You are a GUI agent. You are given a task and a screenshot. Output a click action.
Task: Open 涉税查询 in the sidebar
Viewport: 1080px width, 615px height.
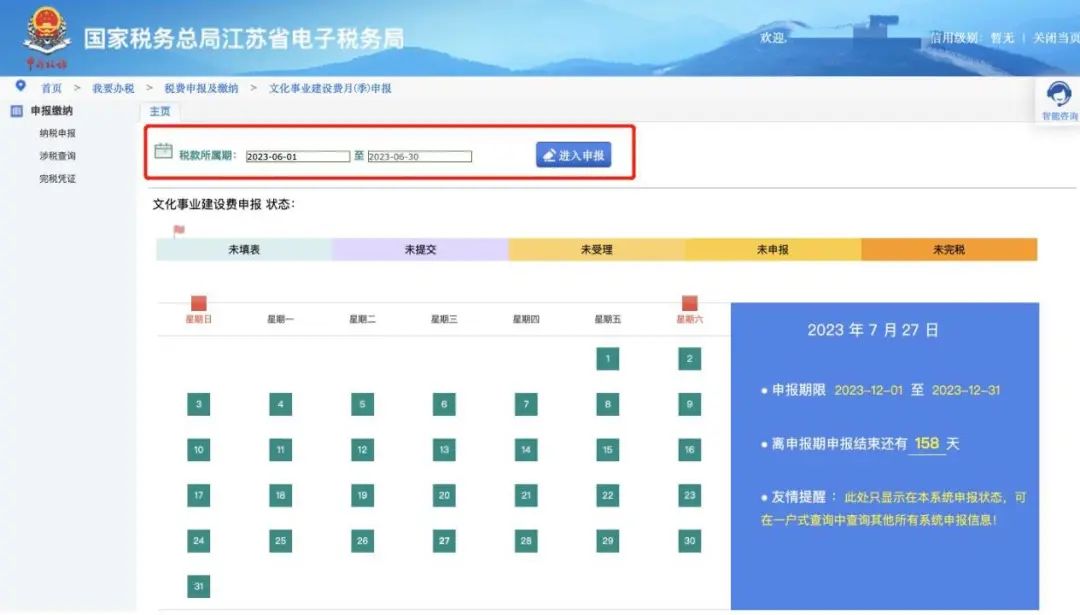[57, 156]
